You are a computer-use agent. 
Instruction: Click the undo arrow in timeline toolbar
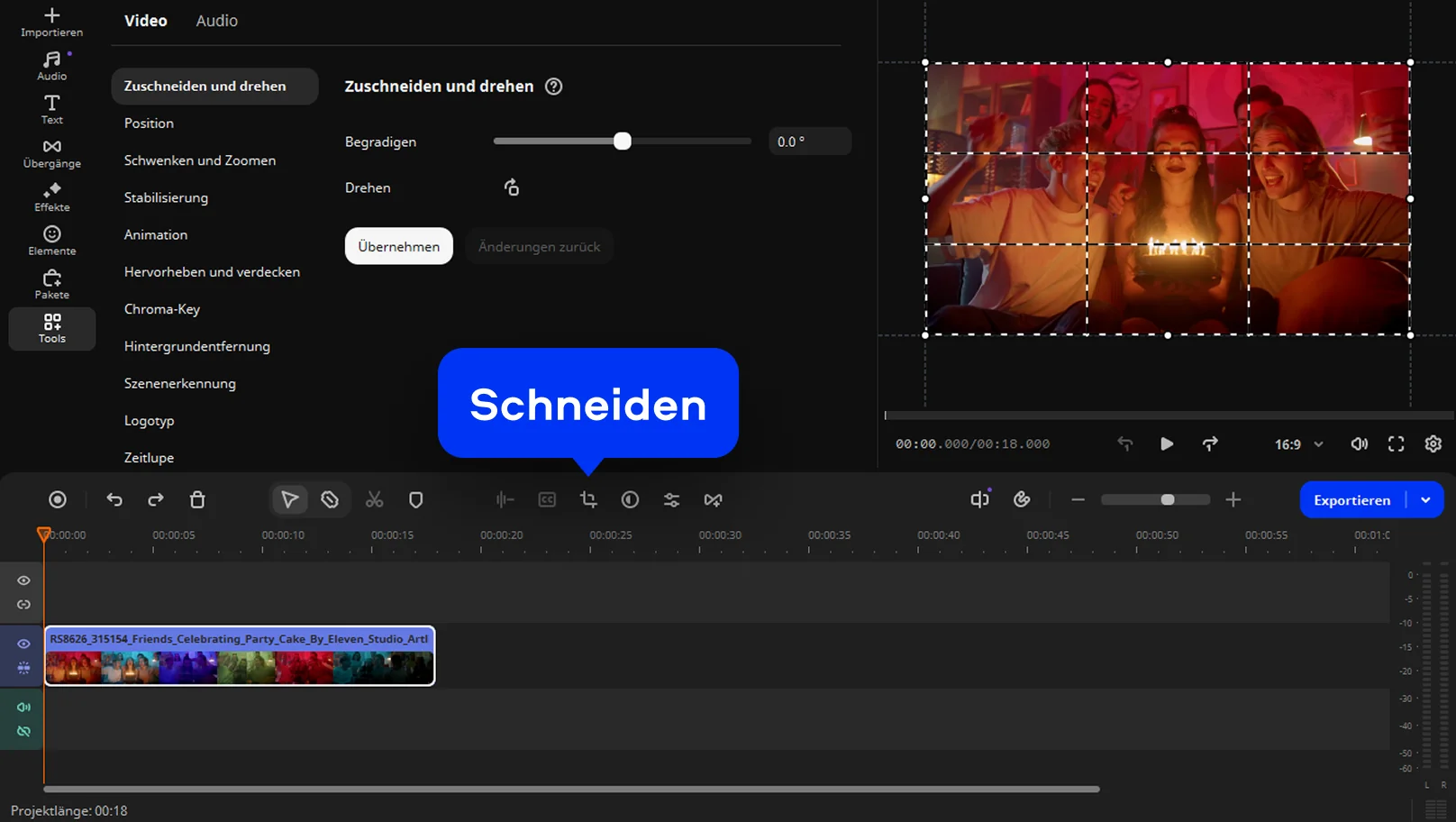pyautogui.click(x=114, y=499)
